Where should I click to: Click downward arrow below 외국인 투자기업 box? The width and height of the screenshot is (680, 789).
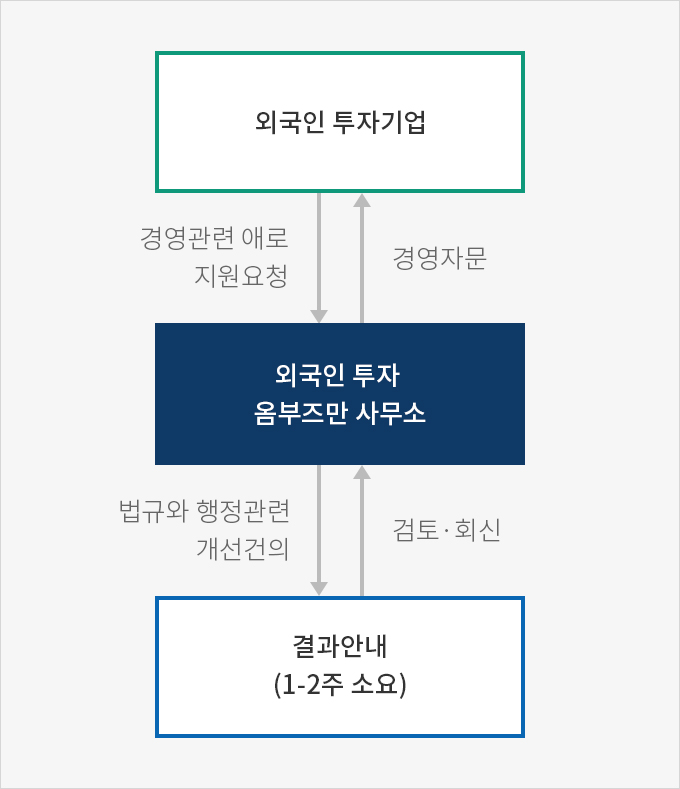click(319, 258)
